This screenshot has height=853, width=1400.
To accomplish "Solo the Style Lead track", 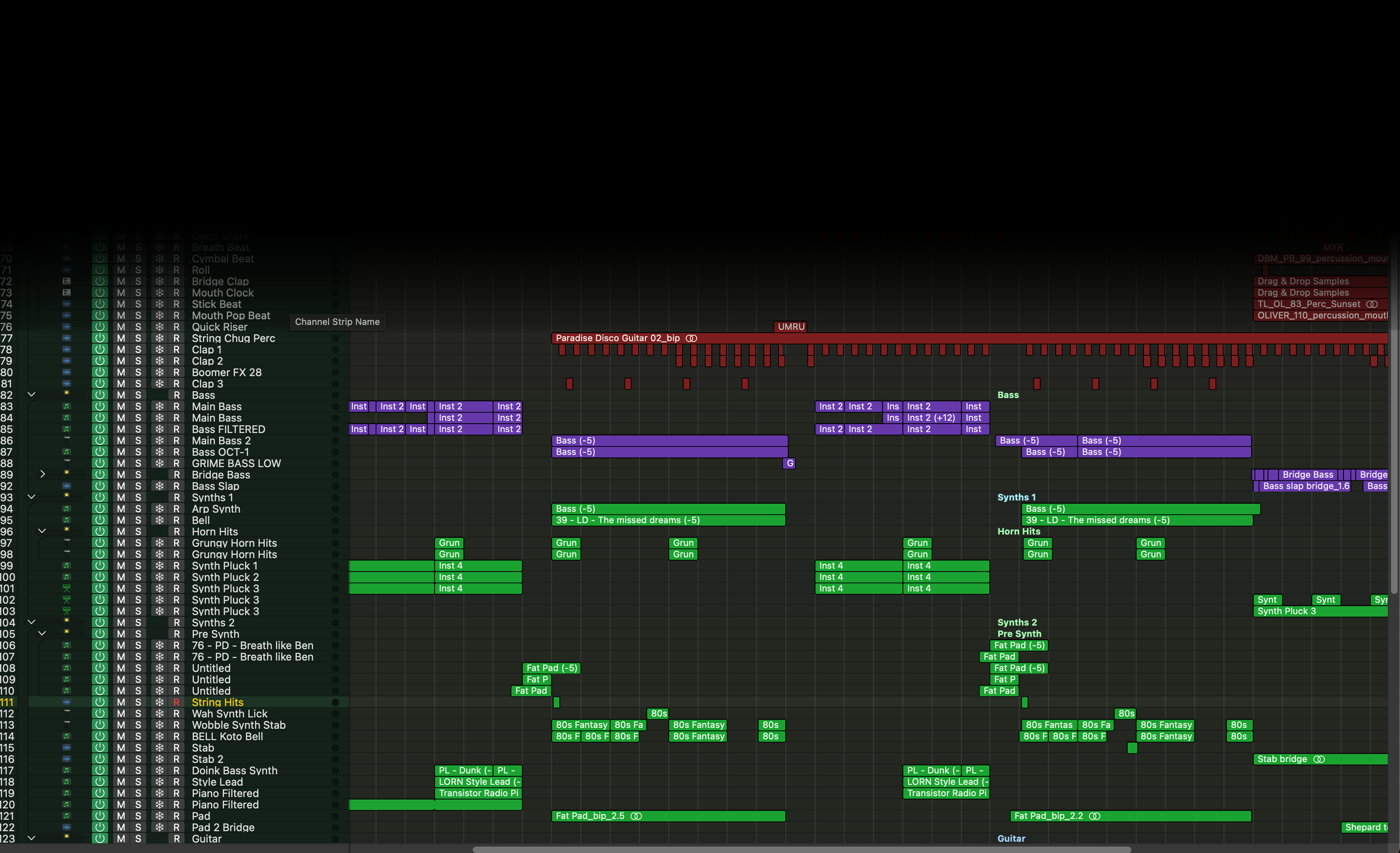I will coord(138,782).
